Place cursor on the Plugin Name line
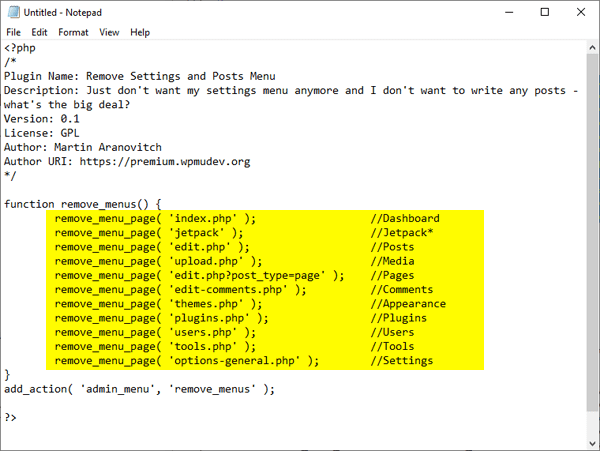 pyautogui.click(x=139, y=75)
